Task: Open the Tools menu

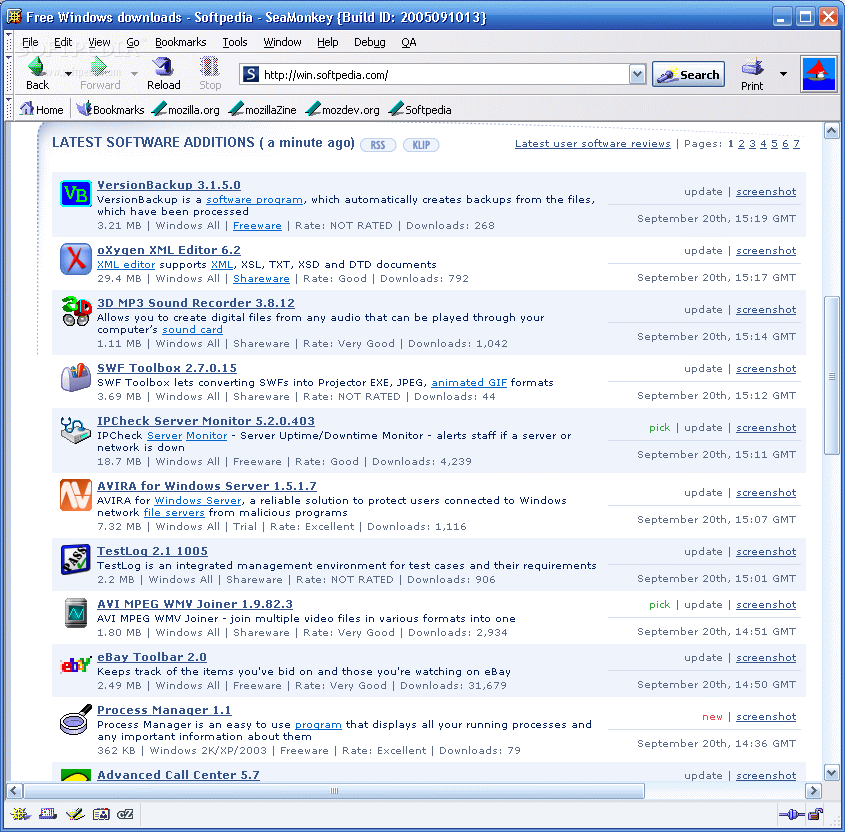Action: point(235,42)
